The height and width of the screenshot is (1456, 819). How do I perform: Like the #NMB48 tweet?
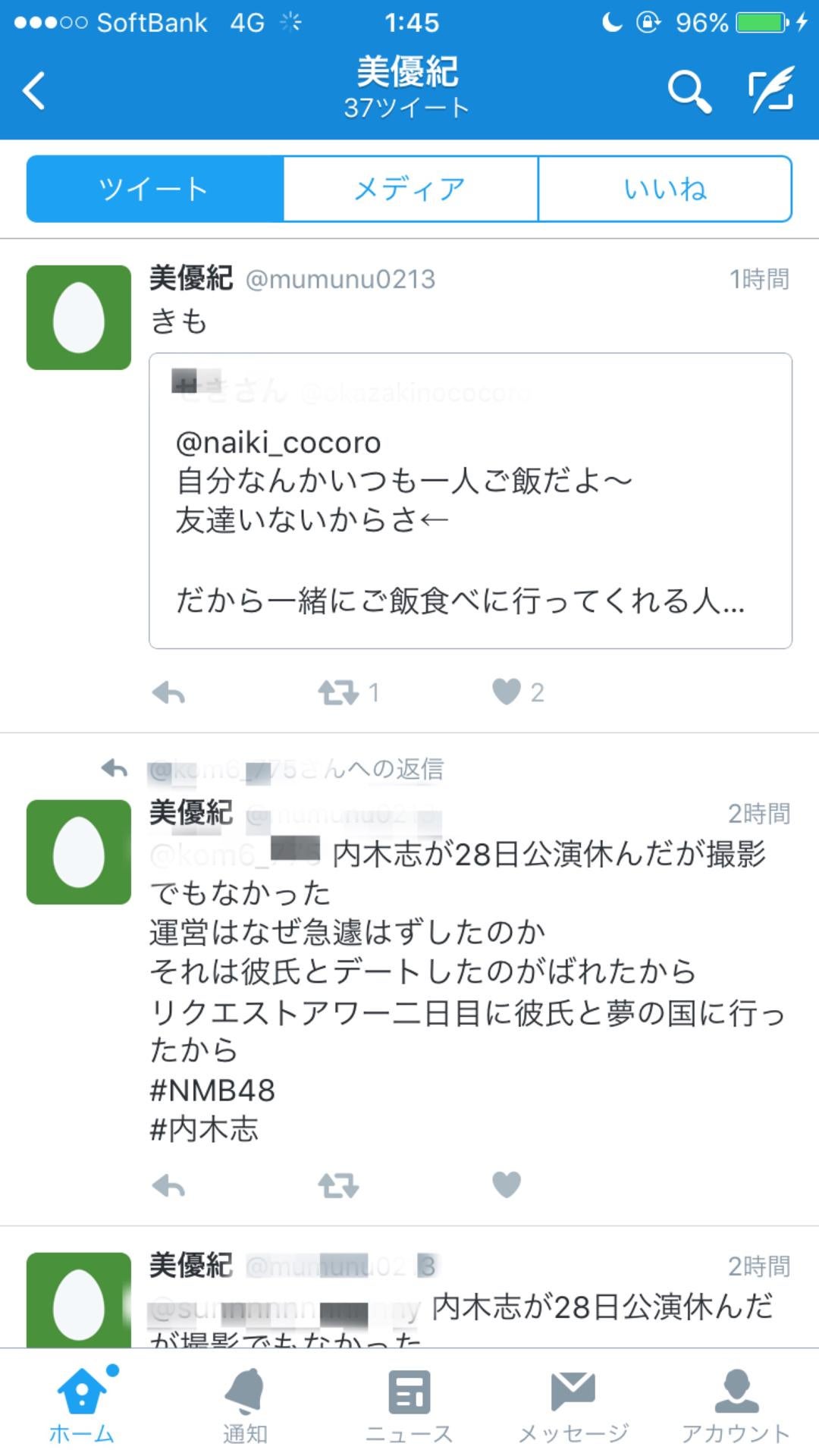[x=507, y=1185]
